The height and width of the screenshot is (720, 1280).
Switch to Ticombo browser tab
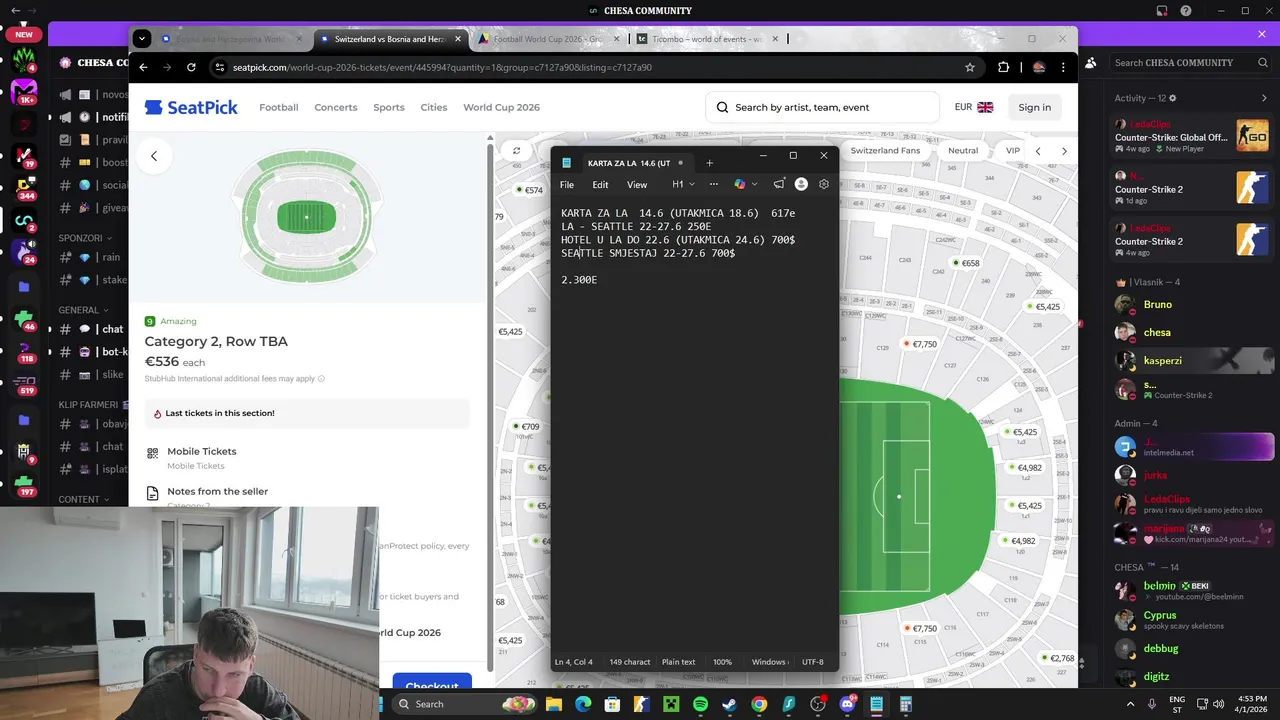(x=708, y=39)
